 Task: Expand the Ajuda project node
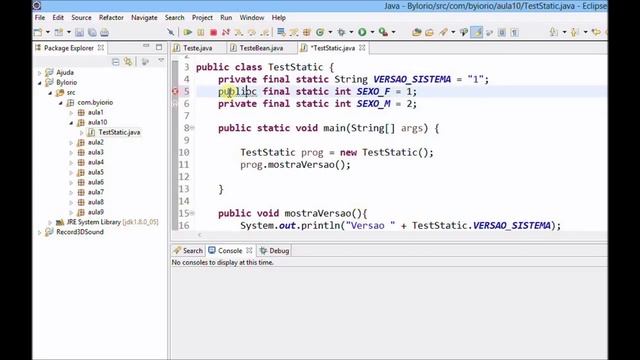coord(40,73)
